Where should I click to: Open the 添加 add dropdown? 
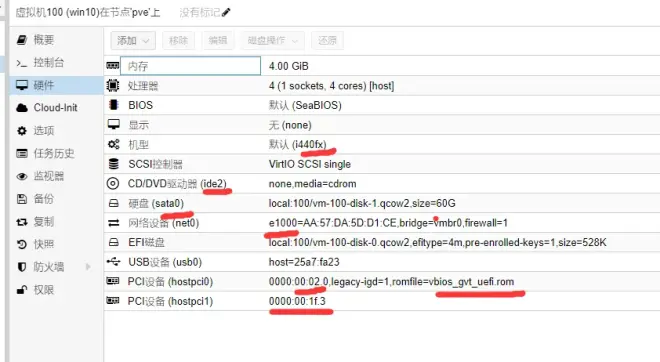133,40
